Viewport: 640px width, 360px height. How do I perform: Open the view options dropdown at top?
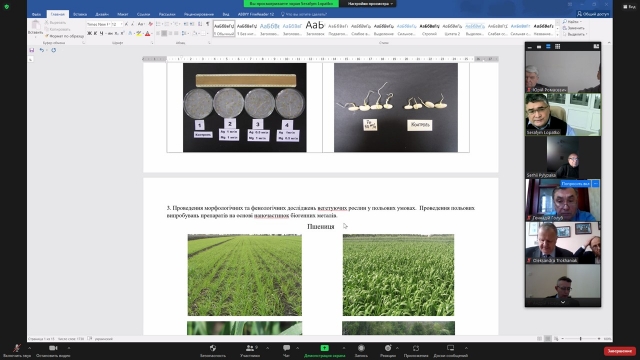point(370,4)
